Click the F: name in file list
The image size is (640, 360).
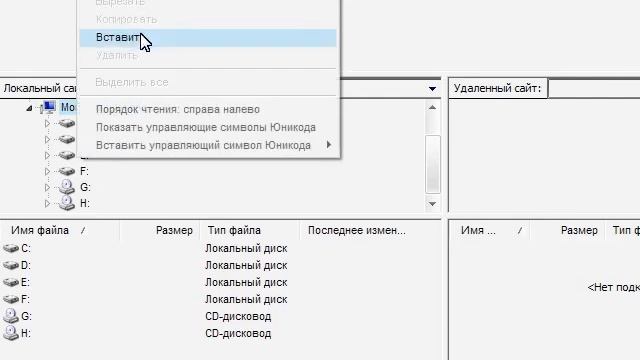25,300
